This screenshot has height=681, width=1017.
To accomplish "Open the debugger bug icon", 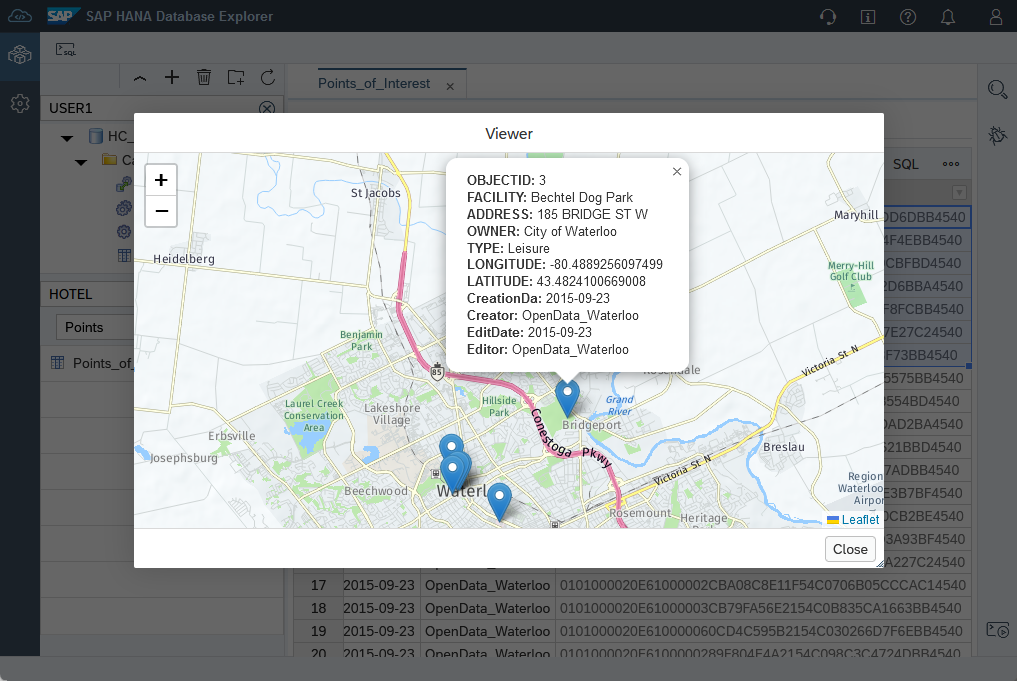I will tap(998, 135).
